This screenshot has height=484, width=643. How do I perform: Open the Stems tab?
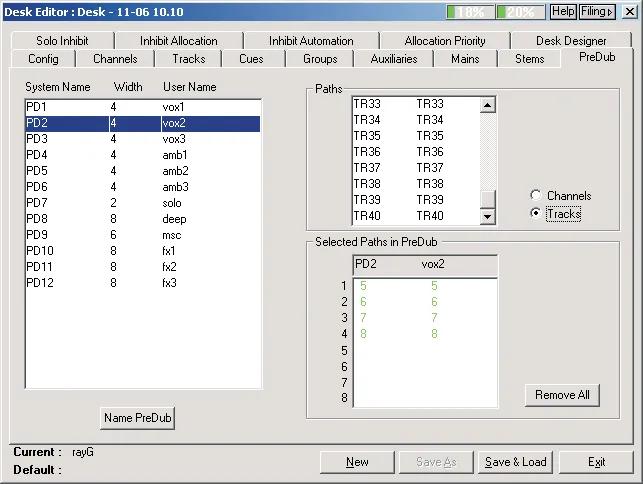[x=529, y=59]
